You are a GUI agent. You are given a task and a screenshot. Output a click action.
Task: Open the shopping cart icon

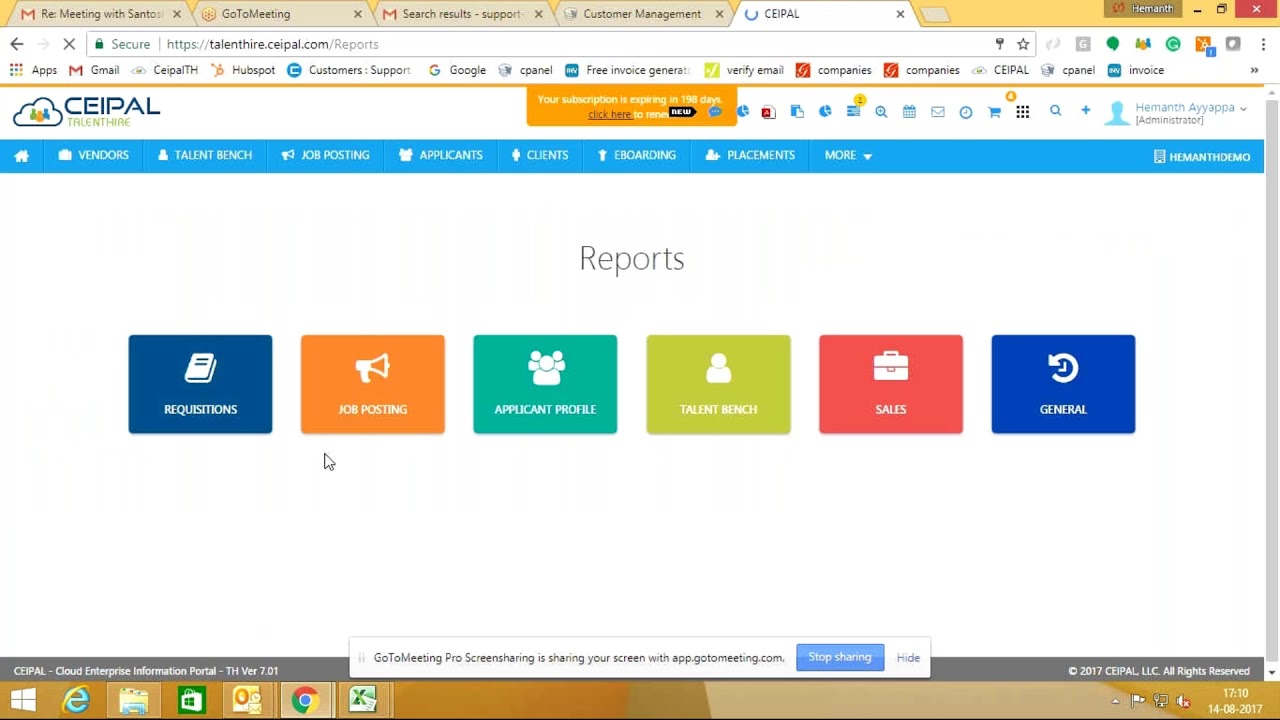coord(994,112)
